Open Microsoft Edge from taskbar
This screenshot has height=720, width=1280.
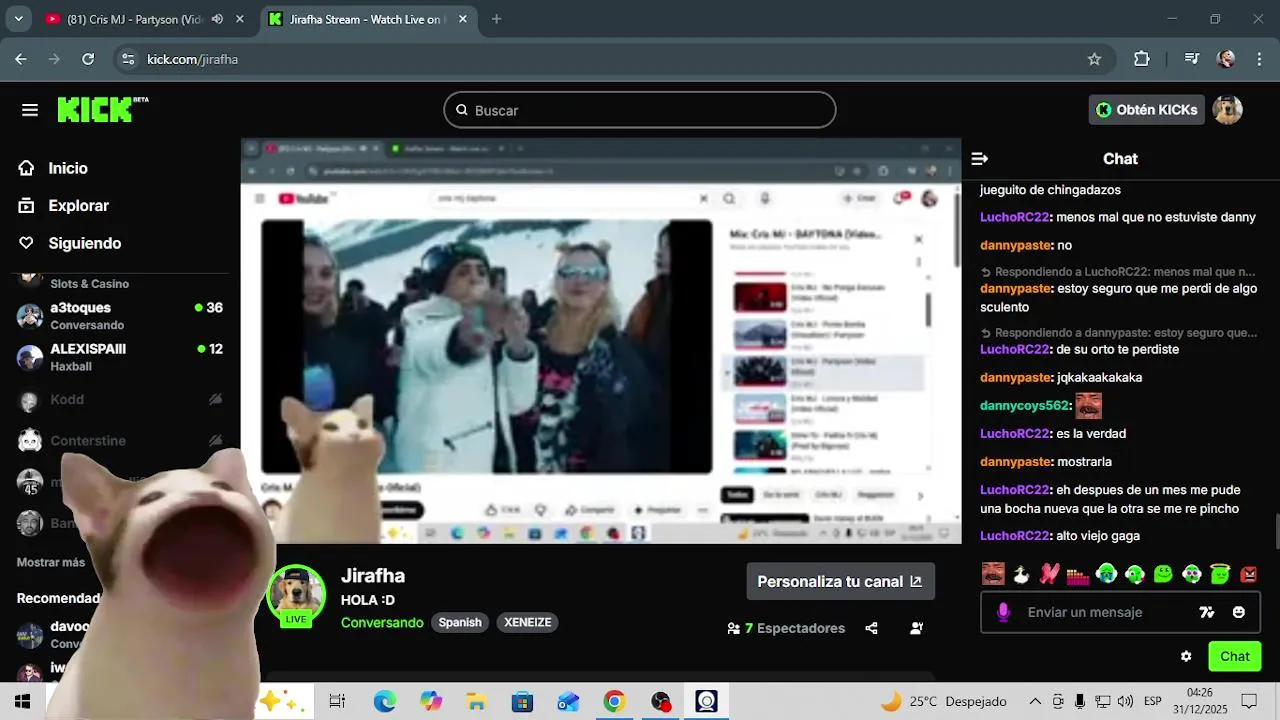pos(384,702)
